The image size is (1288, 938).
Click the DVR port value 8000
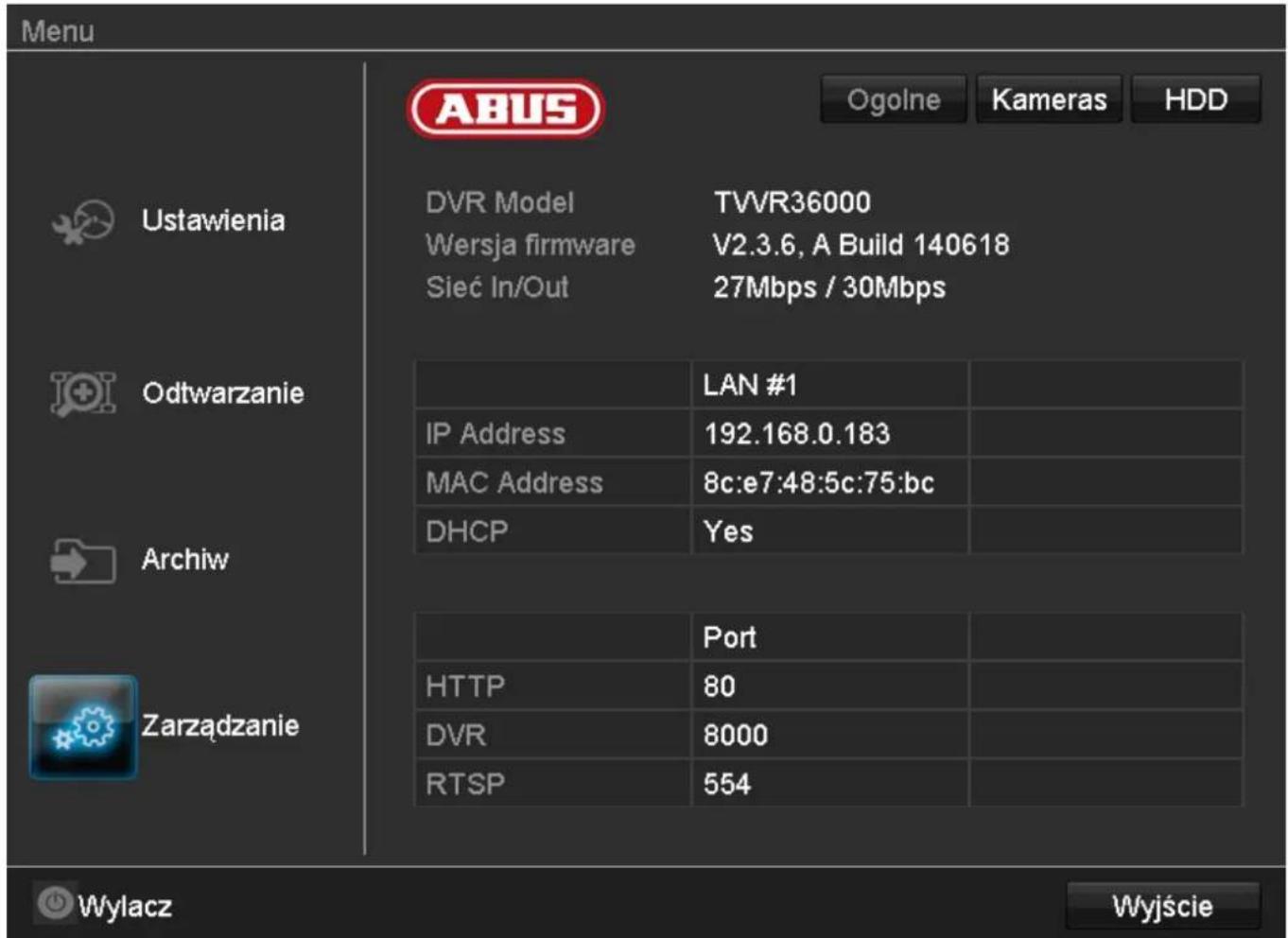pyautogui.click(x=736, y=736)
